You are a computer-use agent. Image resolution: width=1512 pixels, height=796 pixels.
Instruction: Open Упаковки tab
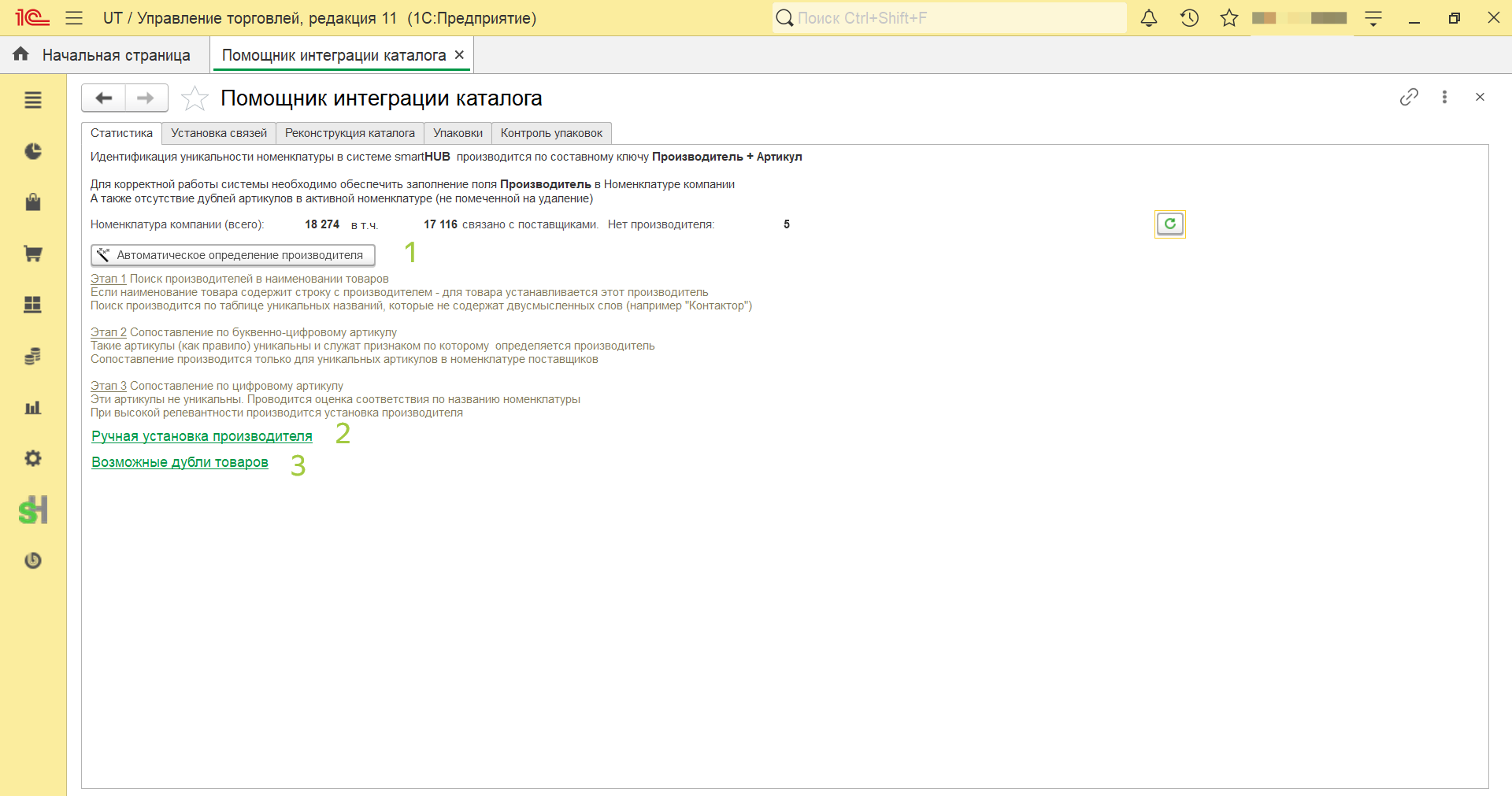pos(458,133)
